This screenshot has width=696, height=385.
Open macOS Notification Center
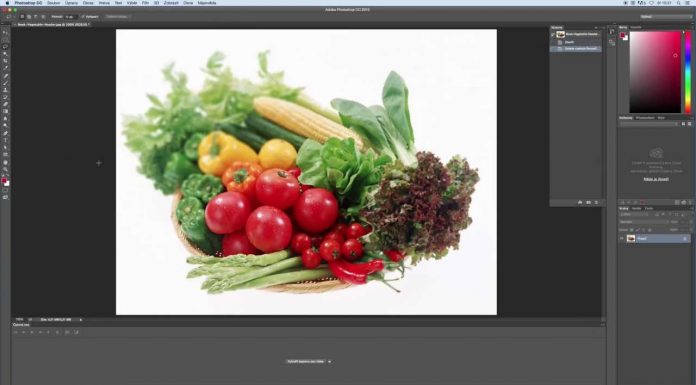pyautogui.click(x=688, y=3)
